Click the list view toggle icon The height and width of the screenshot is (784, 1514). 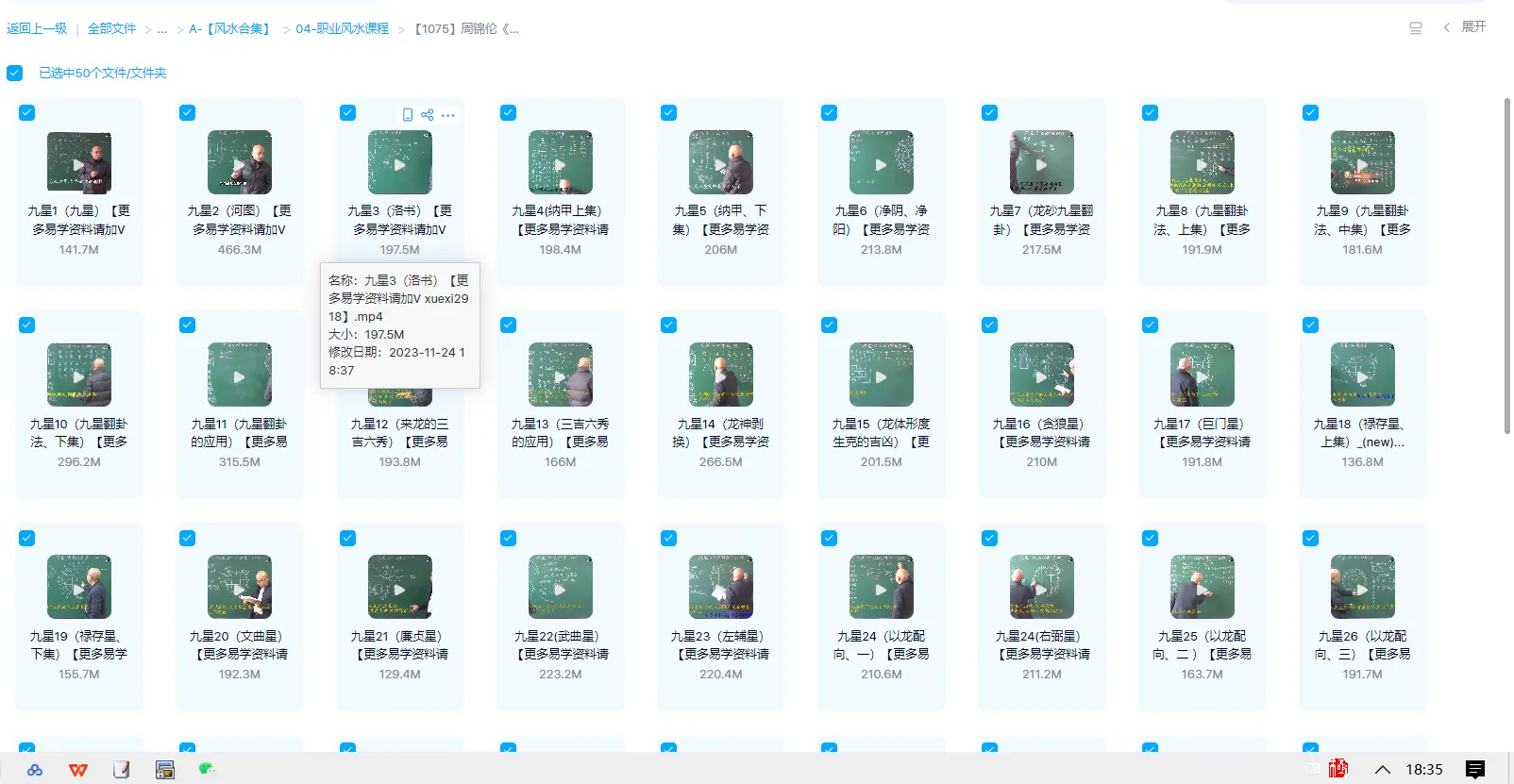tap(1416, 28)
